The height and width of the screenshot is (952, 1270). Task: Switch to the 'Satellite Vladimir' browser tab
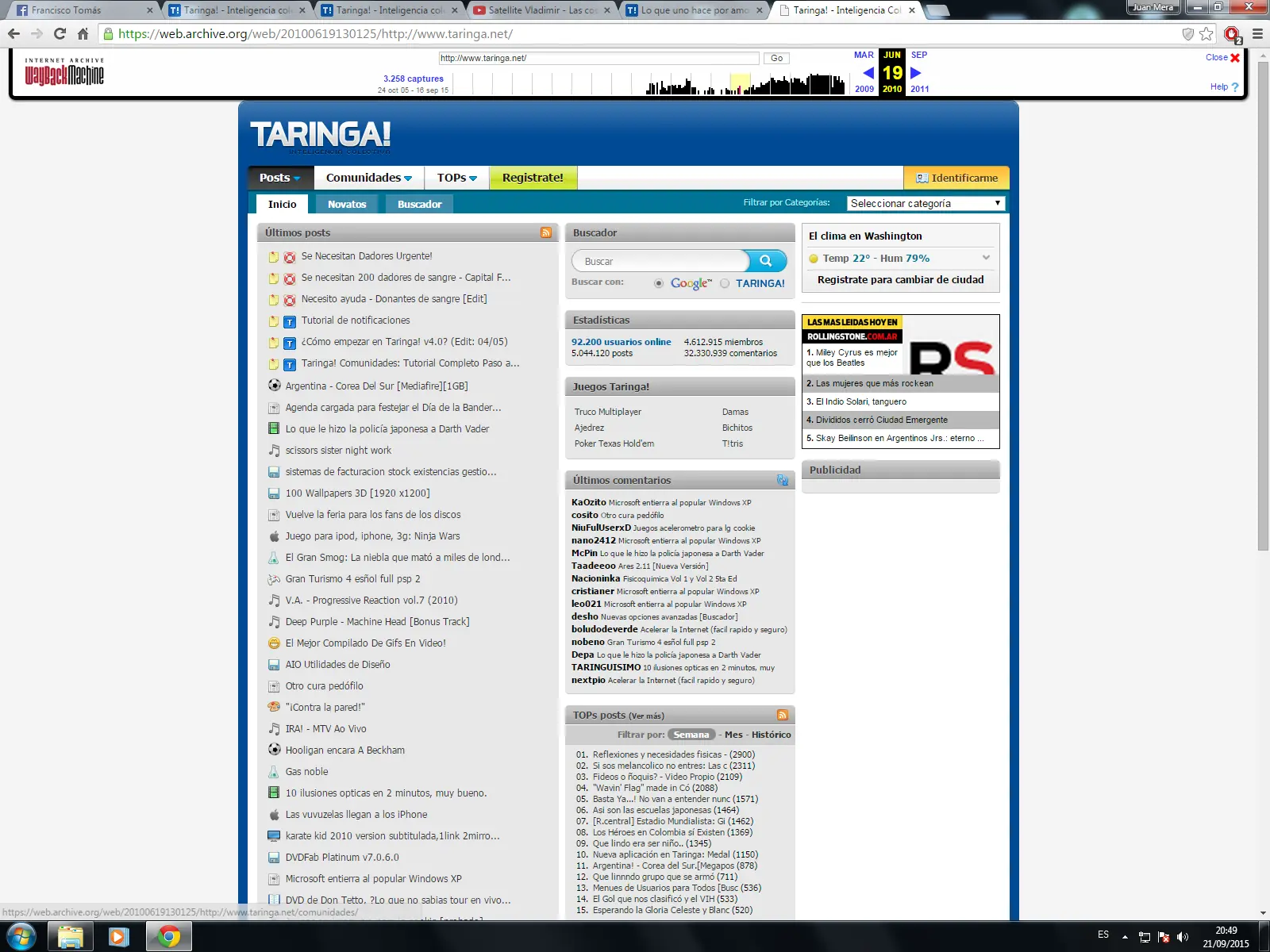[541, 10]
